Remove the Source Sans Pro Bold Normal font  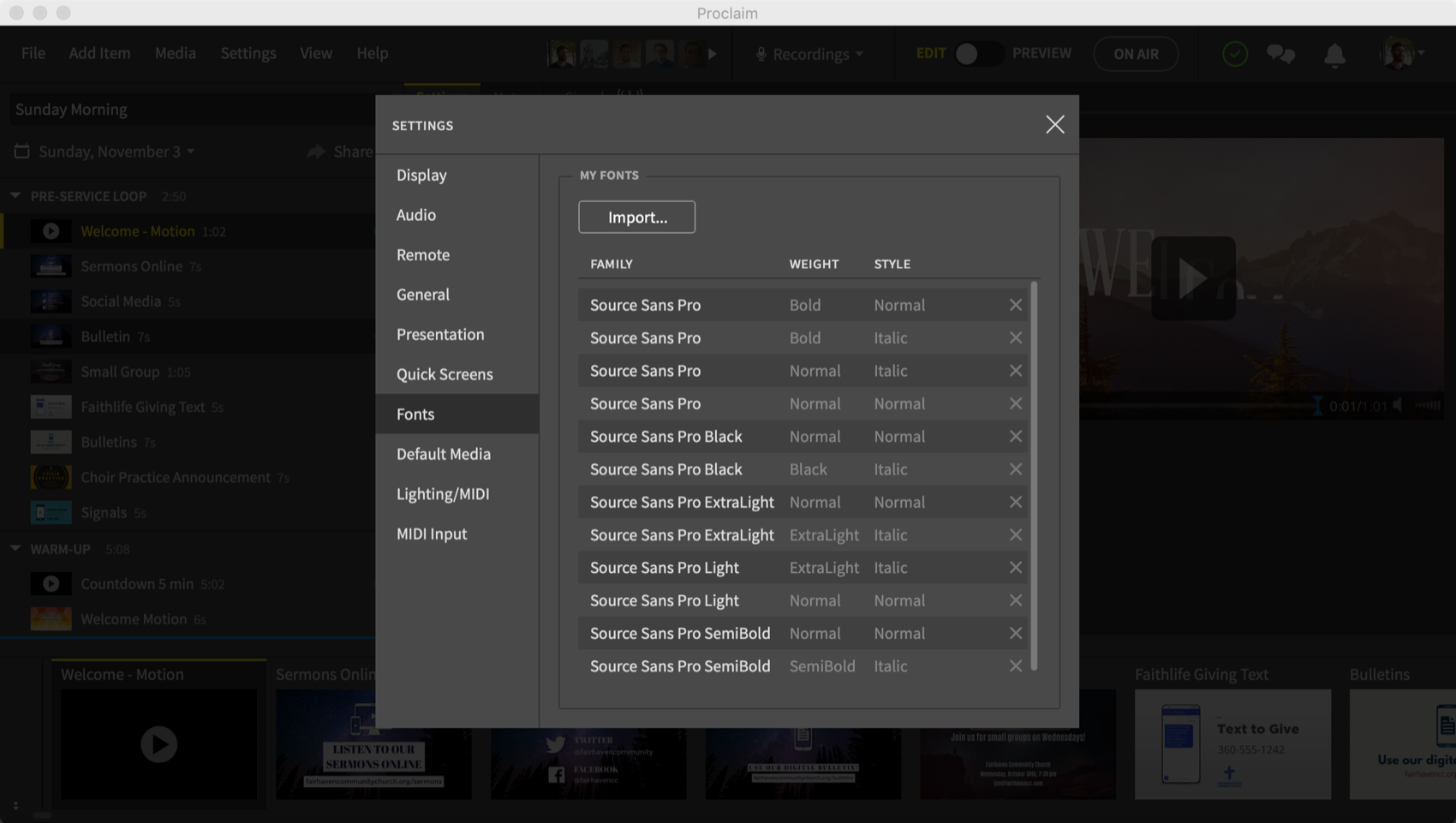tap(1015, 305)
